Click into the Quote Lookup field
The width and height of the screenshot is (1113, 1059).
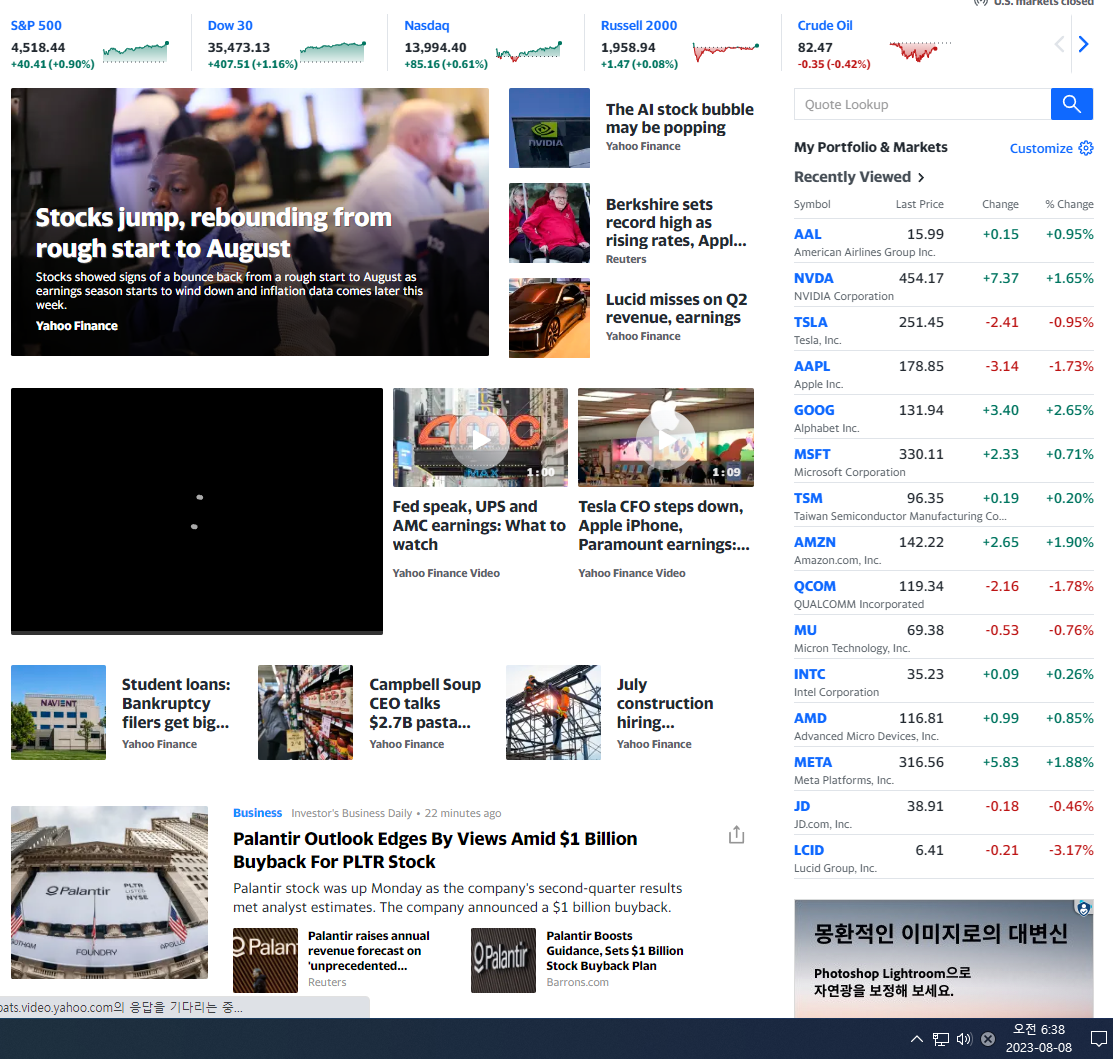(922, 104)
